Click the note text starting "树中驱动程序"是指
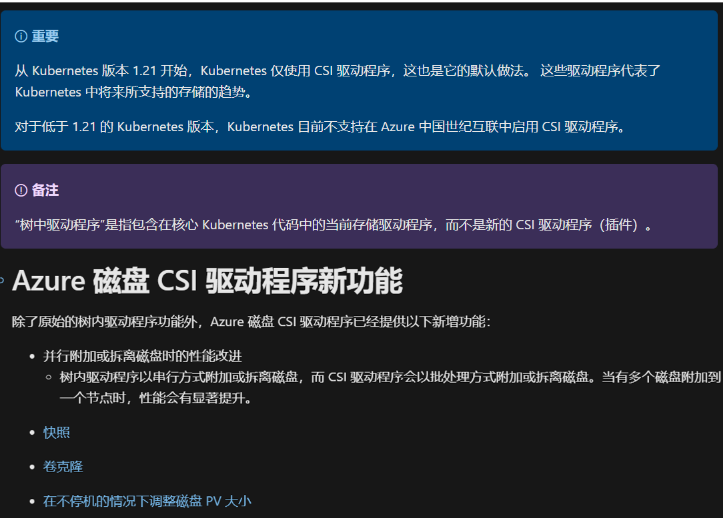Image resolution: width=723 pixels, height=518 pixels. point(334,225)
